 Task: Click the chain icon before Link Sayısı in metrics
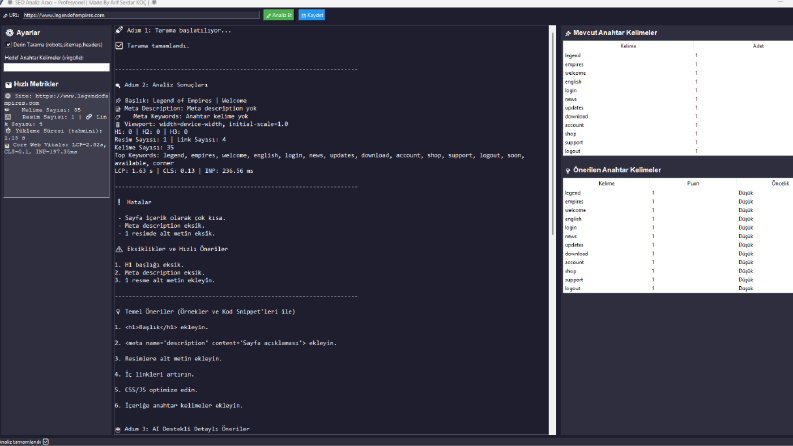point(89,117)
